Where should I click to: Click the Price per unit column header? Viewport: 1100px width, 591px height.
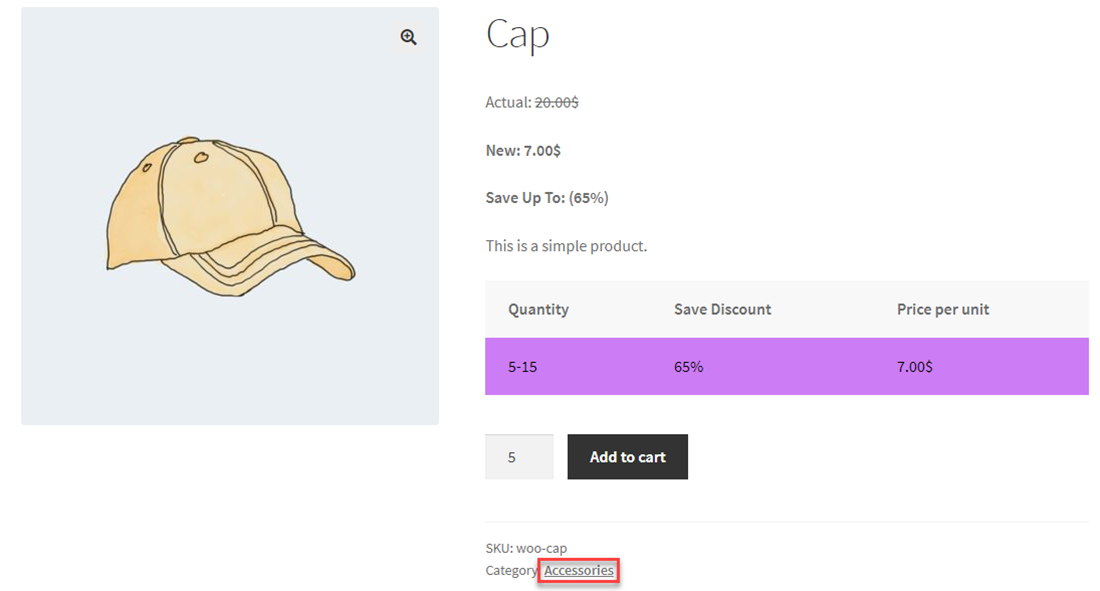(x=942, y=309)
